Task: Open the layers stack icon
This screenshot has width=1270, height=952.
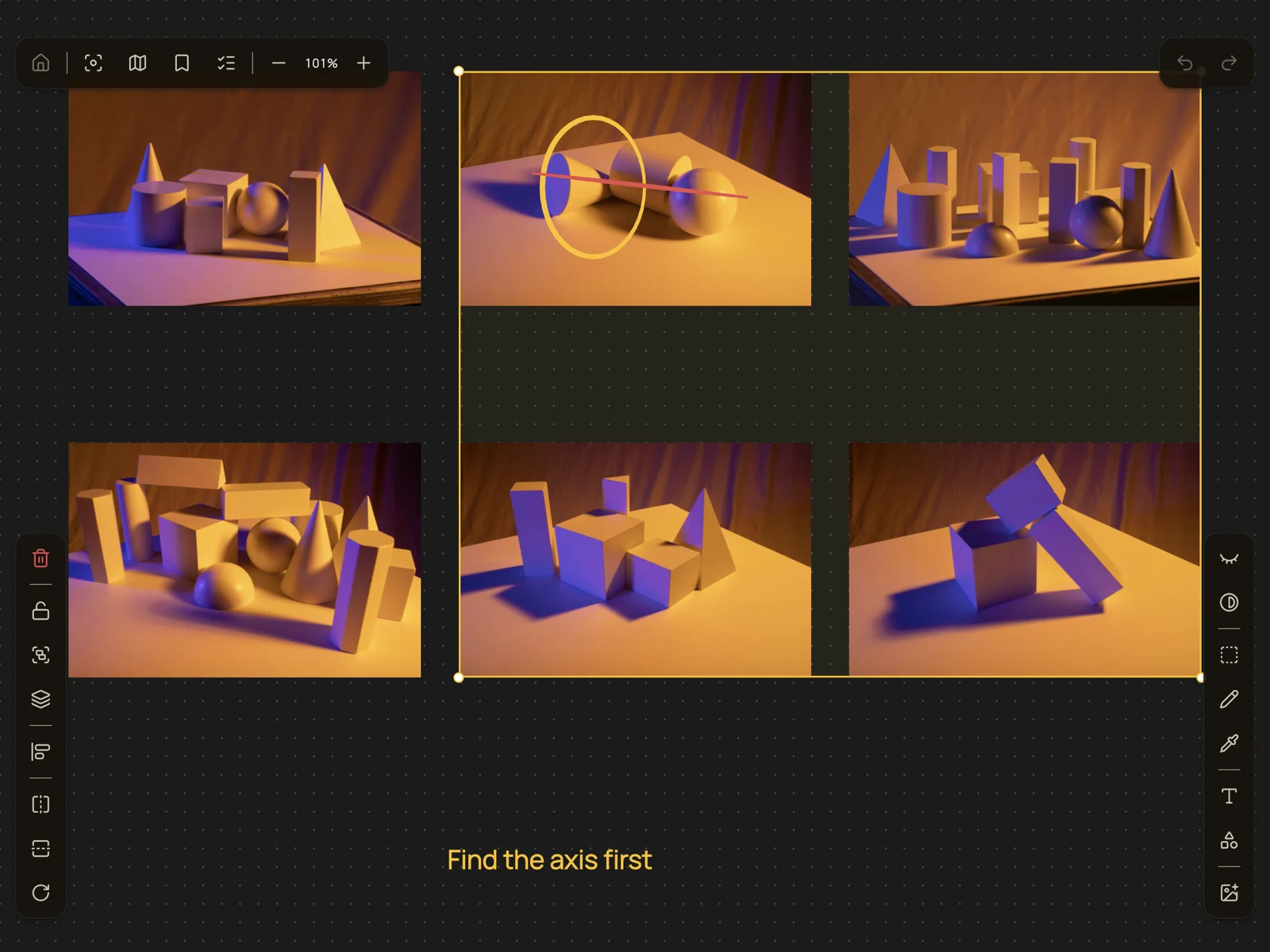Action: 40,699
